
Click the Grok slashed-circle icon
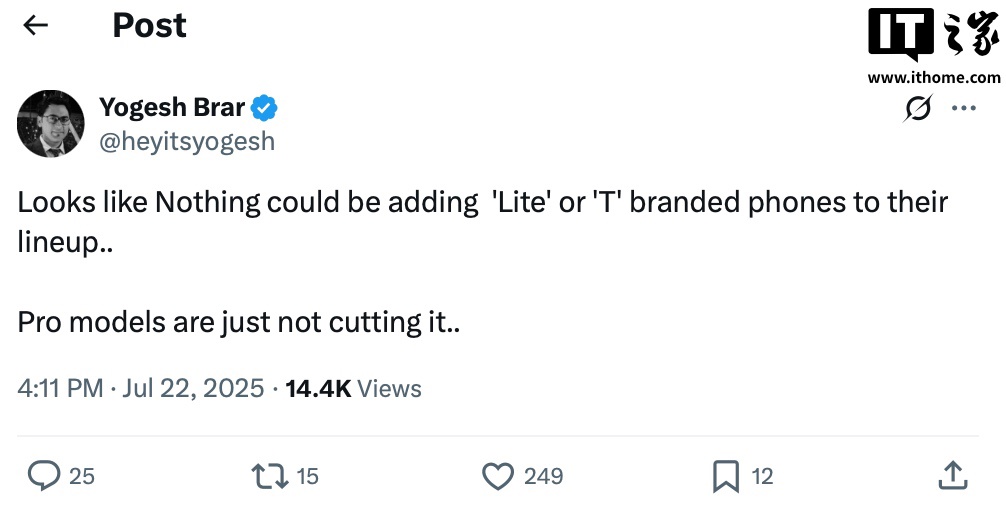(x=917, y=109)
